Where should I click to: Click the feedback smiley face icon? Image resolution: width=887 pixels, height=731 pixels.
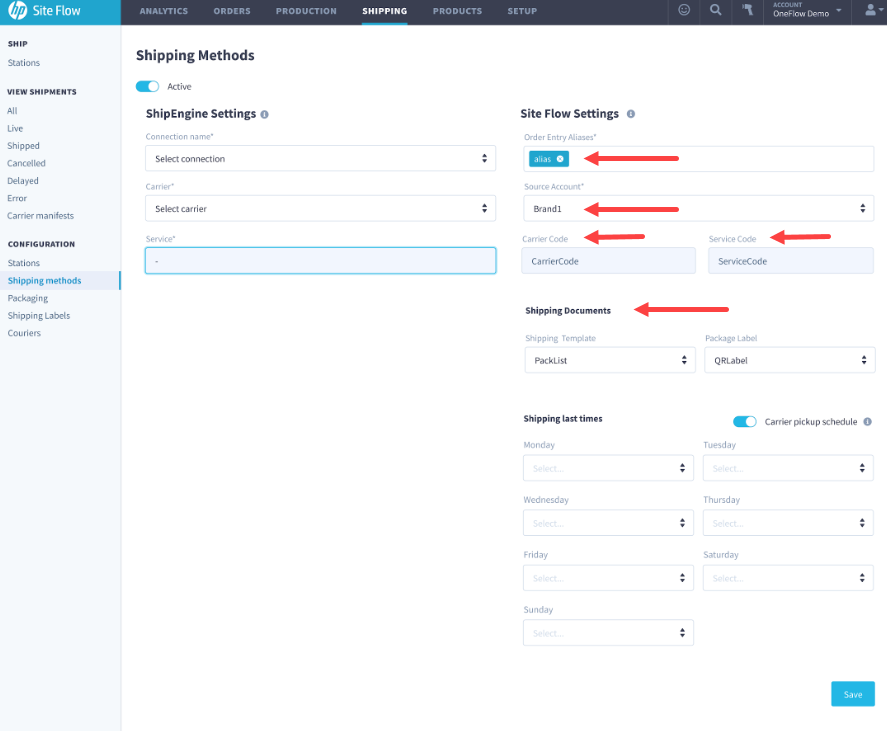684,10
